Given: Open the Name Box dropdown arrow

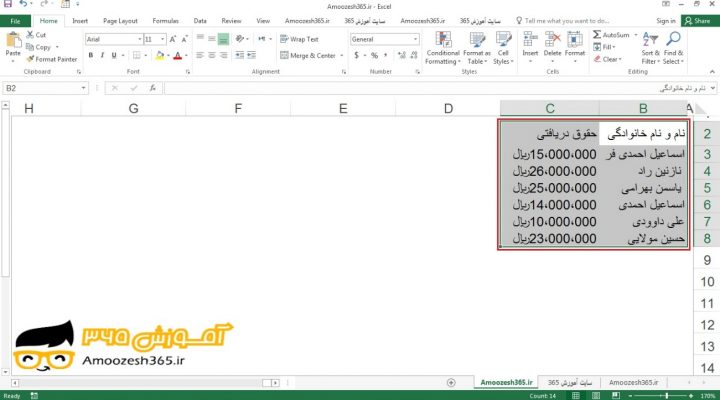Looking at the screenshot, I should point(83,88).
